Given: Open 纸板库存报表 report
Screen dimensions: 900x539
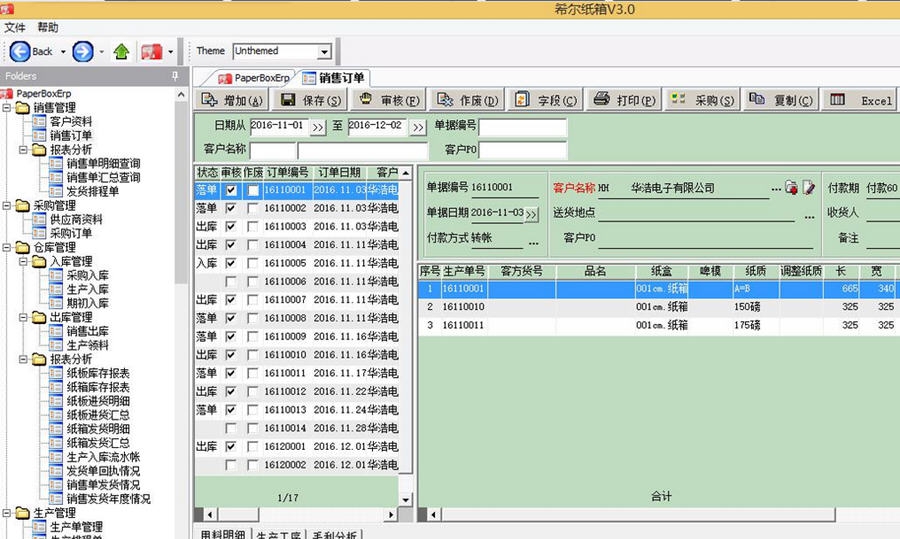Looking at the screenshot, I should 98,373.
